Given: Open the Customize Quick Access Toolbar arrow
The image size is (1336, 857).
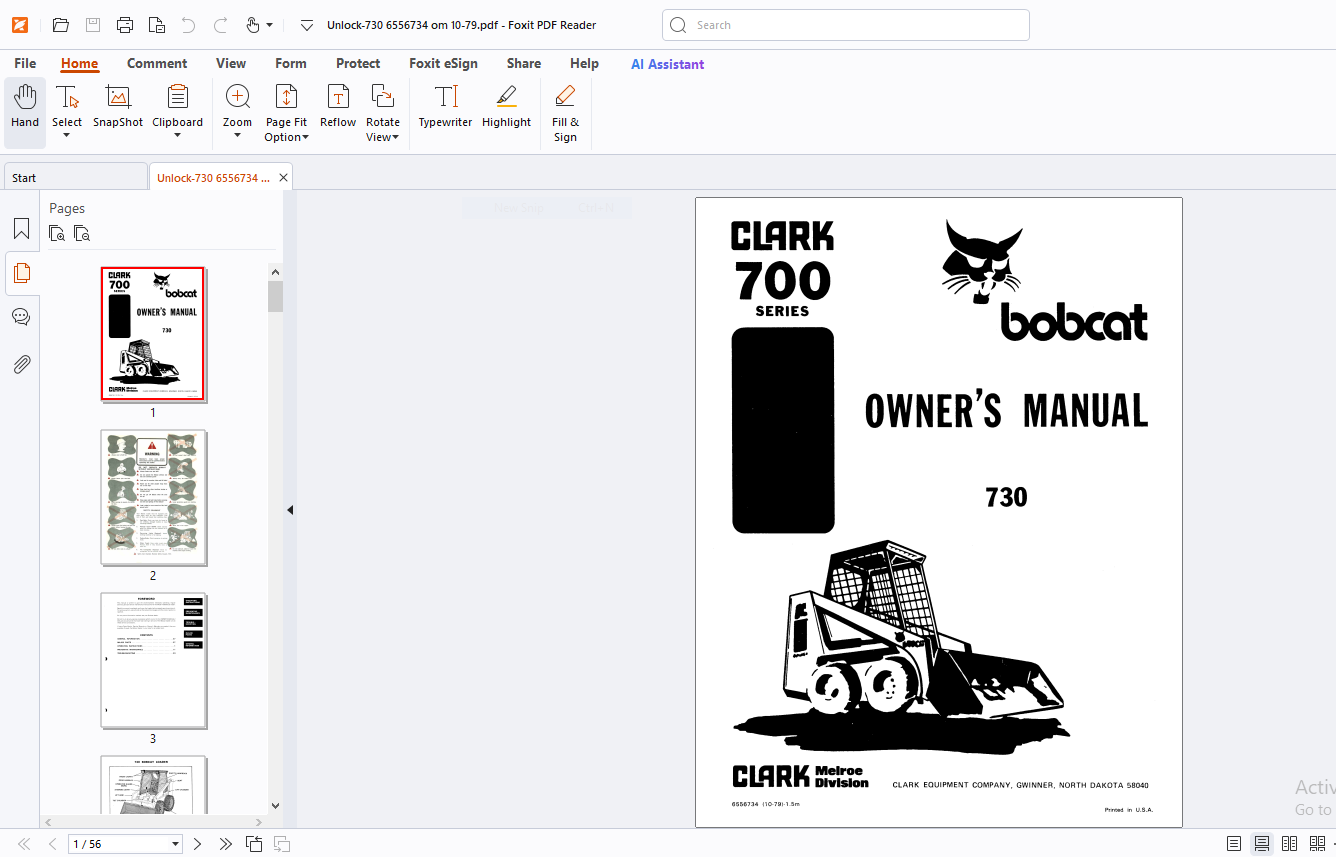Looking at the screenshot, I should tap(307, 25).
